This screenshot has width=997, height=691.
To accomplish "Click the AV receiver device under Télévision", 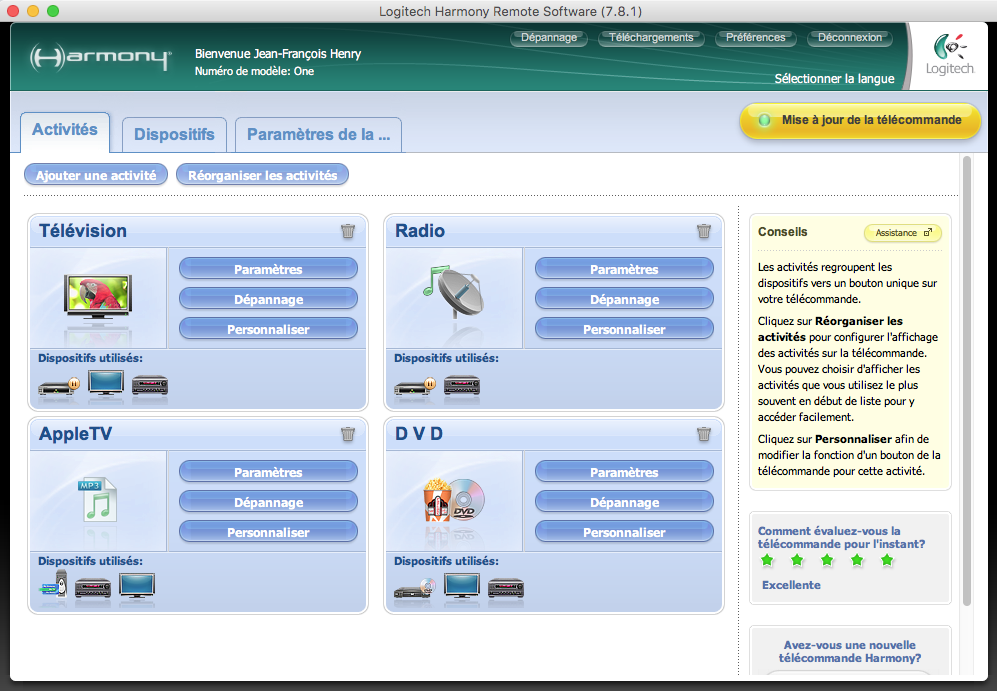I will 150,386.
